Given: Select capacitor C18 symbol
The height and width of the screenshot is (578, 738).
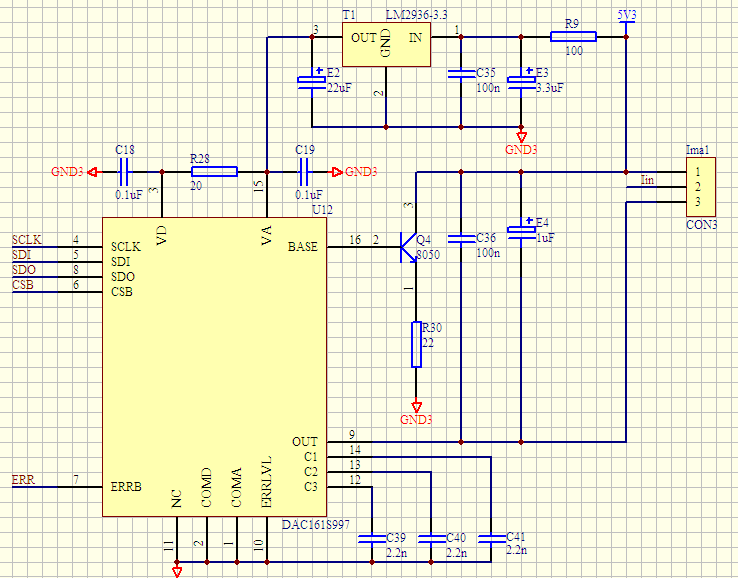Looking at the screenshot, I should [x=123, y=172].
